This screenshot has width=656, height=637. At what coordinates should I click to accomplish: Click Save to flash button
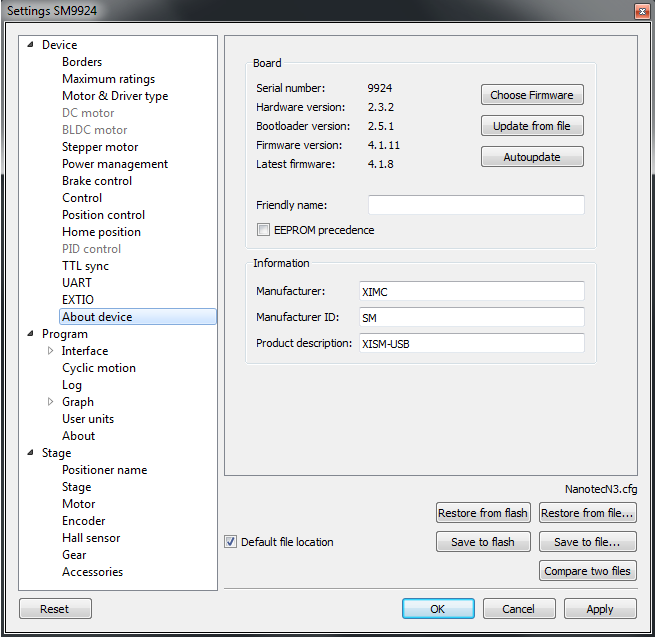[x=483, y=542]
